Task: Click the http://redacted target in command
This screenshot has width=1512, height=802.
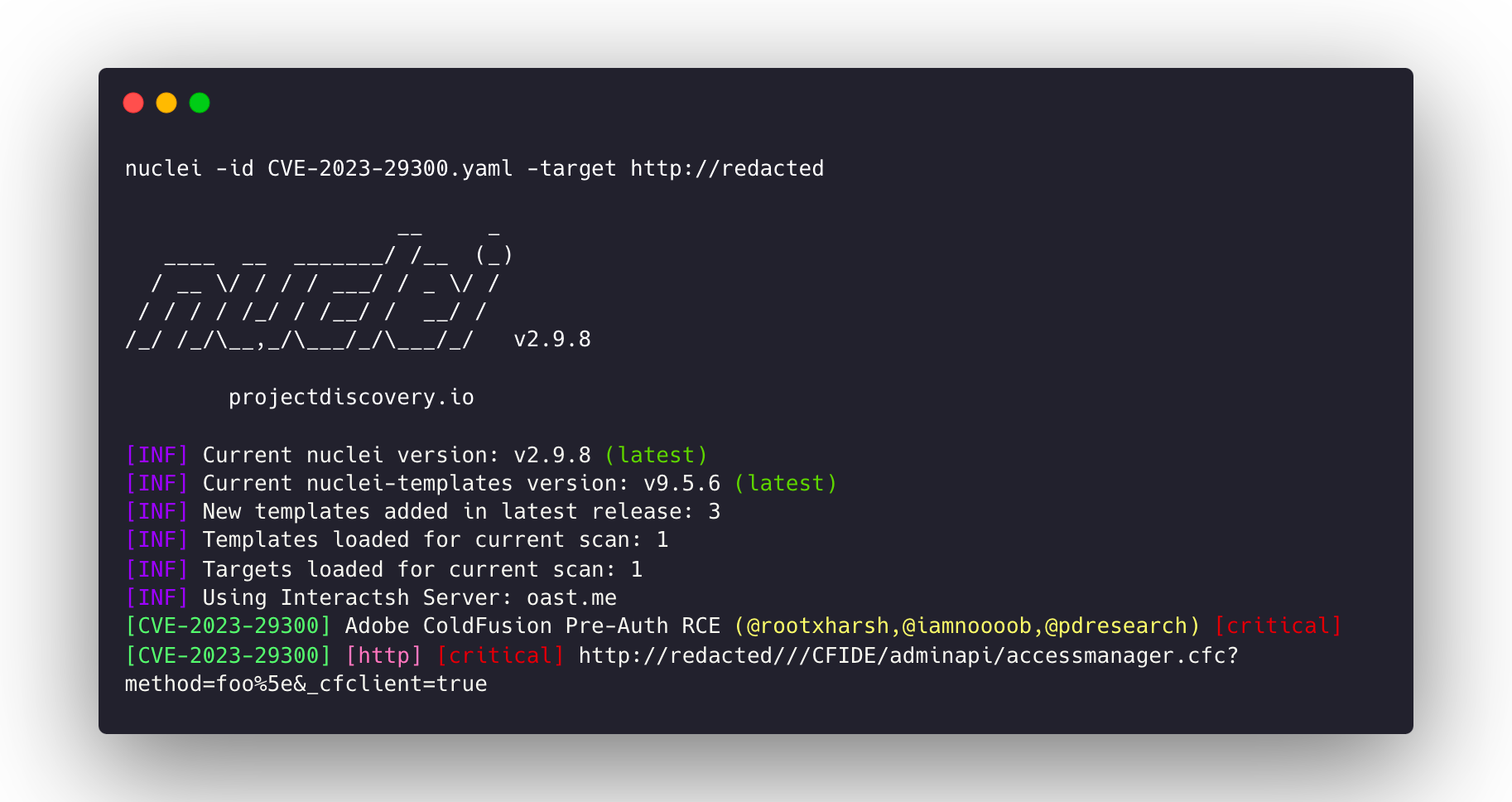Action: click(727, 168)
